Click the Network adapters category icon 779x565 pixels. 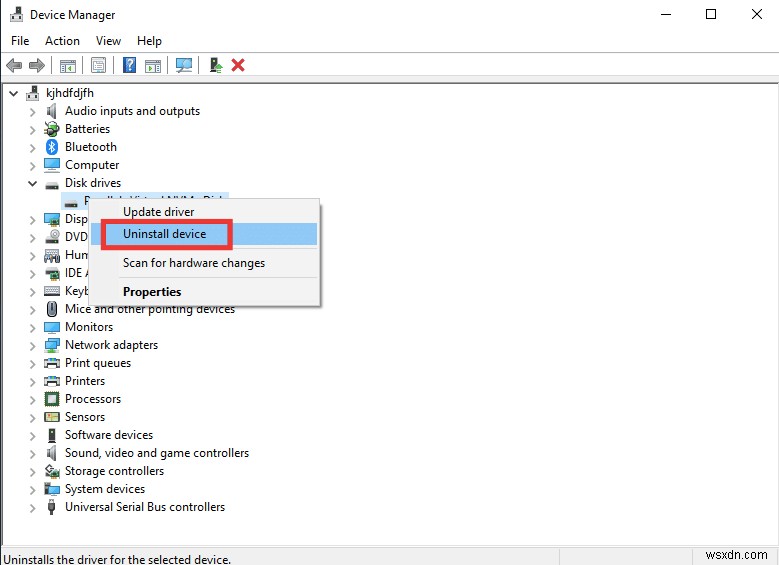pyautogui.click(x=52, y=345)
